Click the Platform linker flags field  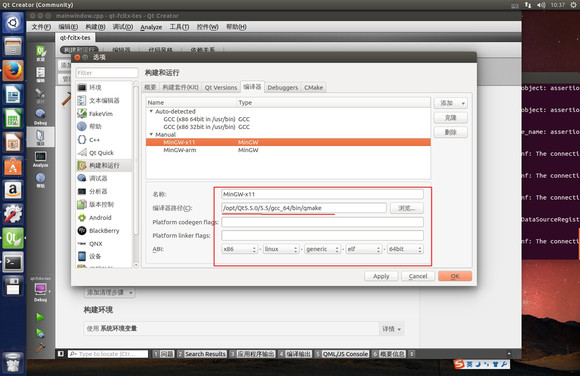pos(322,235)
